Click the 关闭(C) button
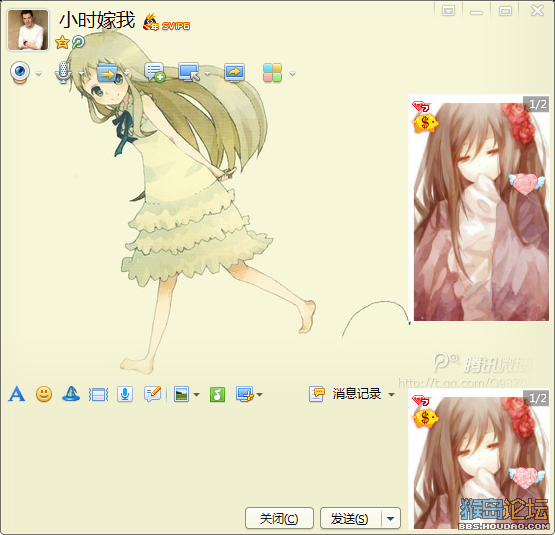 (x=279, y=518)
